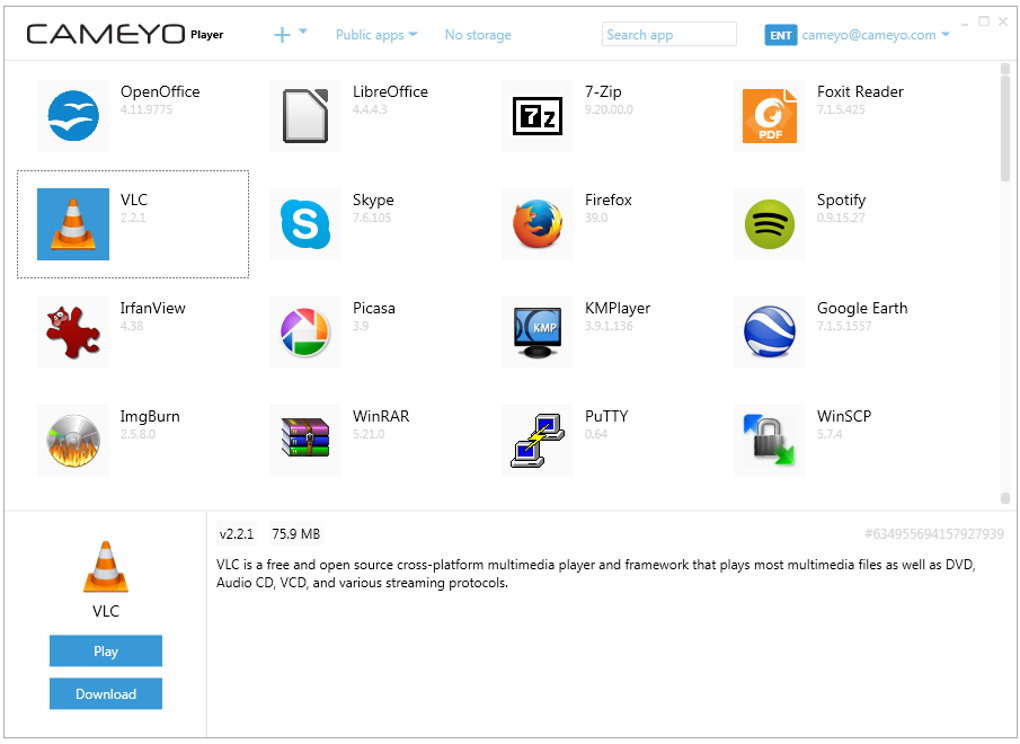Click the PuTTY name label
1020x744 pixels.
coord(606,416)
